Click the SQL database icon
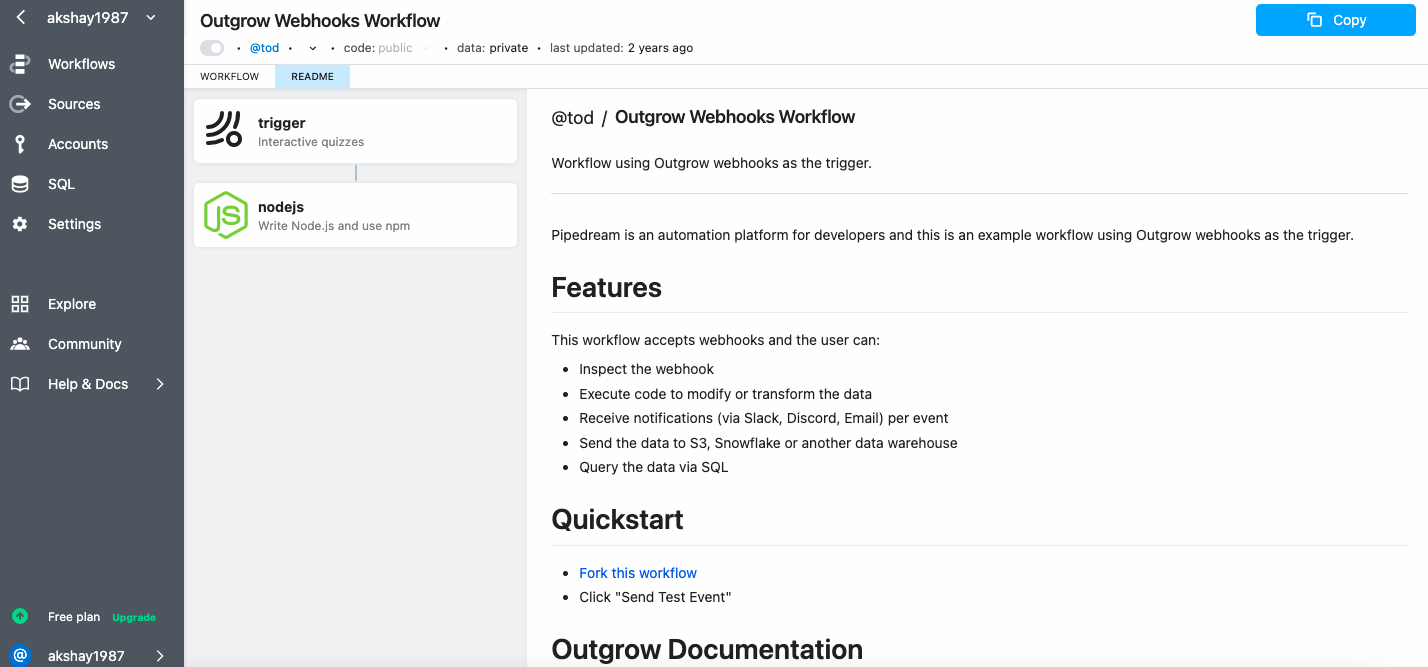 [x=20, y=184]
